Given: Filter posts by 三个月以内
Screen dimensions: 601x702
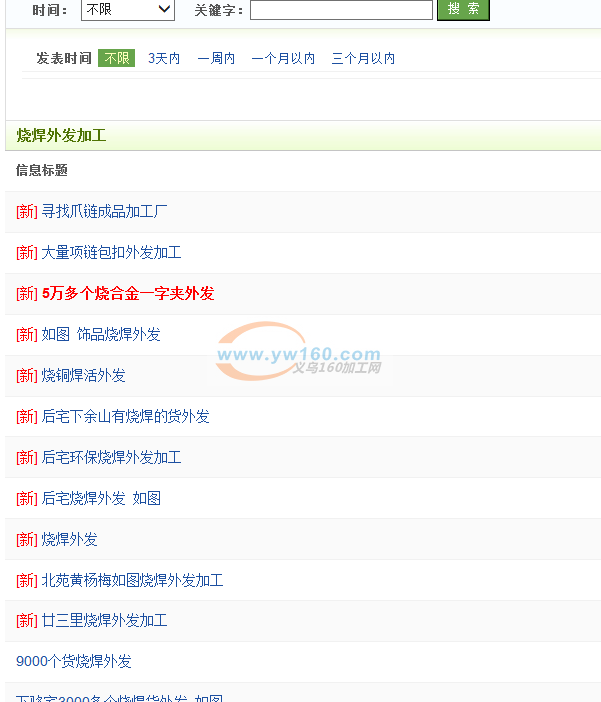Looking at the screenshot, I should tap(363, 59).
